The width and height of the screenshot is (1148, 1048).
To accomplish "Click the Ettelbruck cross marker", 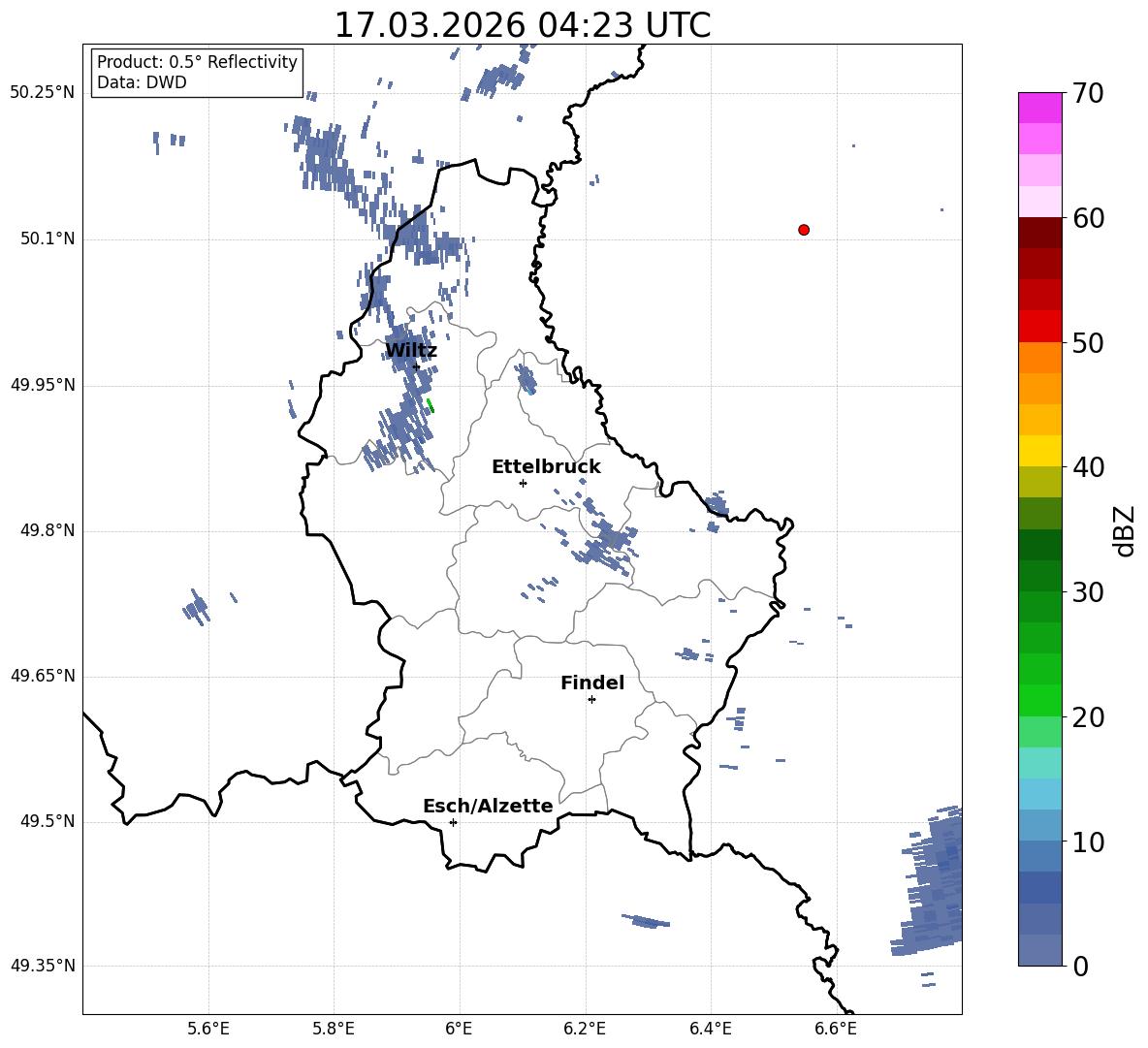I will [523, 483].
